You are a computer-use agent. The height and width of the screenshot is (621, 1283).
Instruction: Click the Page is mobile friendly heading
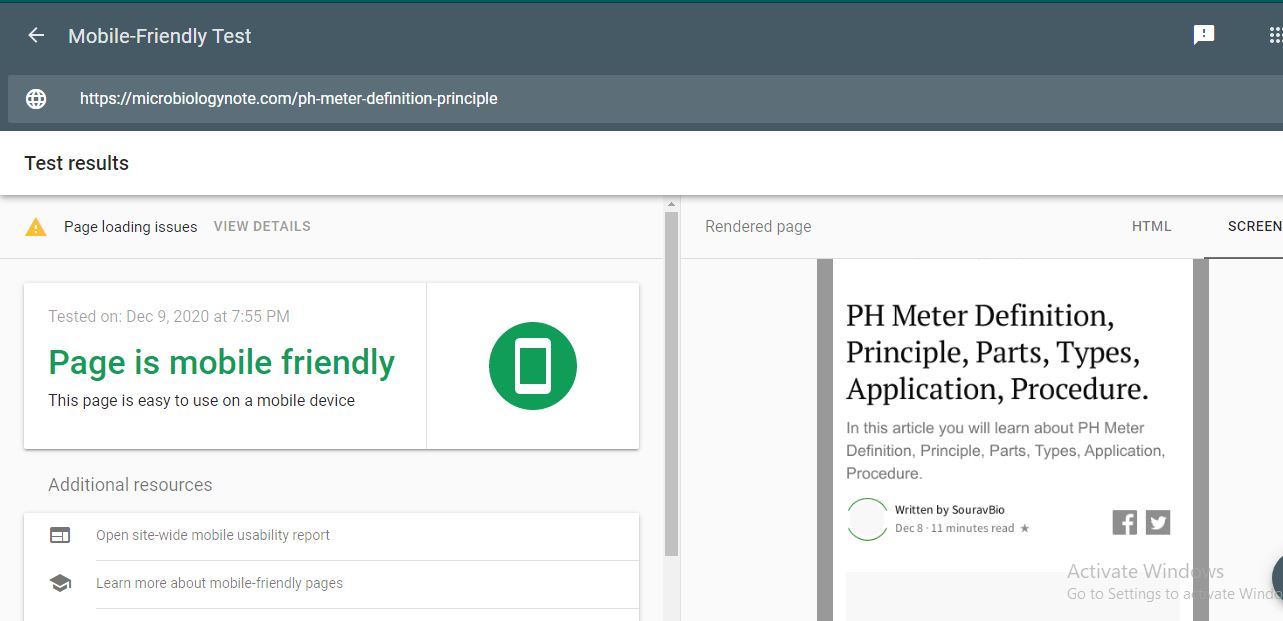click(222, 362)
